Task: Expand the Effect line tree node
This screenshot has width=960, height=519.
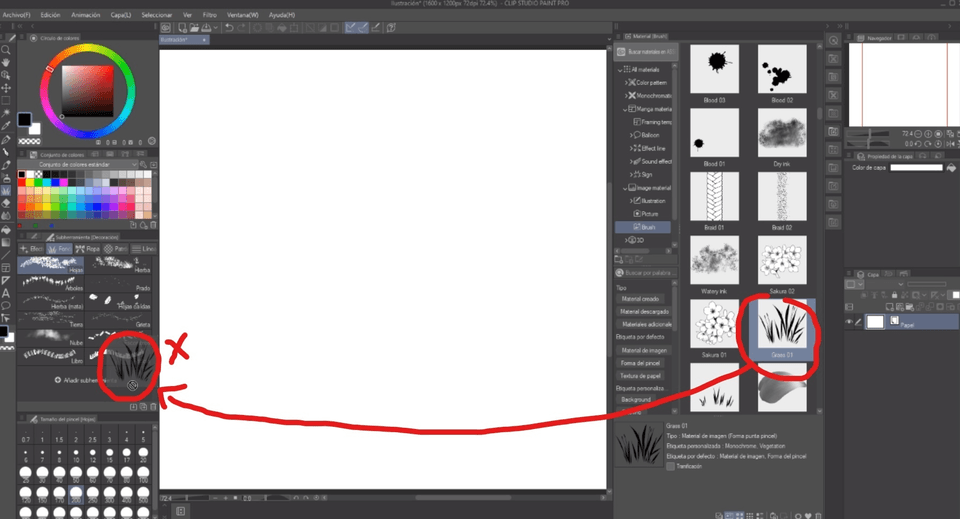Action: coord(631,148)
